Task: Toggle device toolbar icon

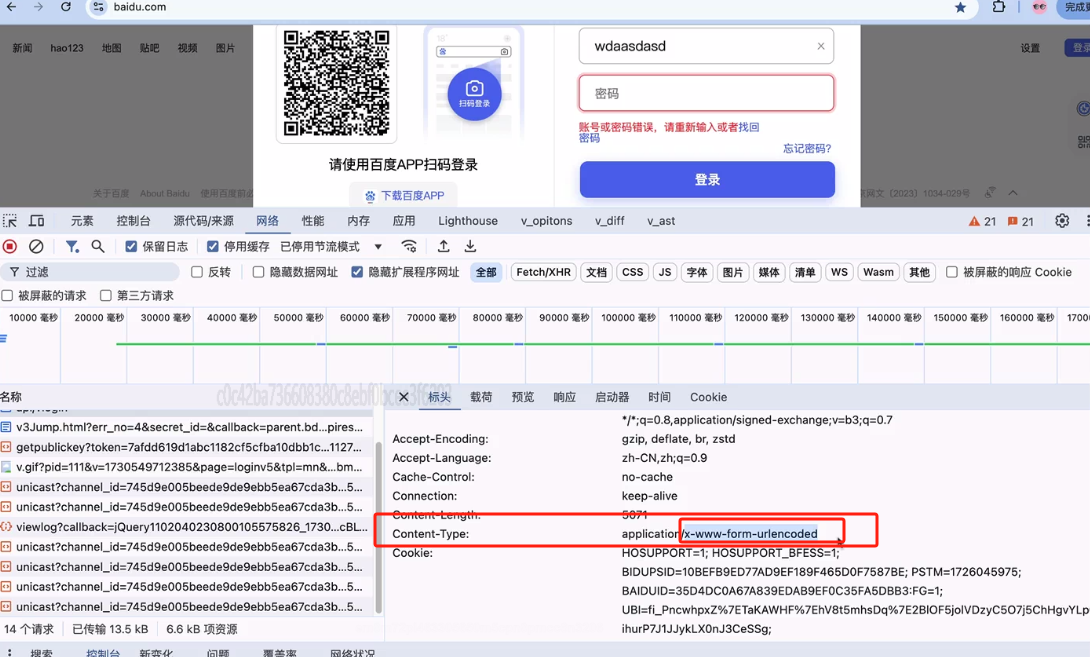Action: 36,221
